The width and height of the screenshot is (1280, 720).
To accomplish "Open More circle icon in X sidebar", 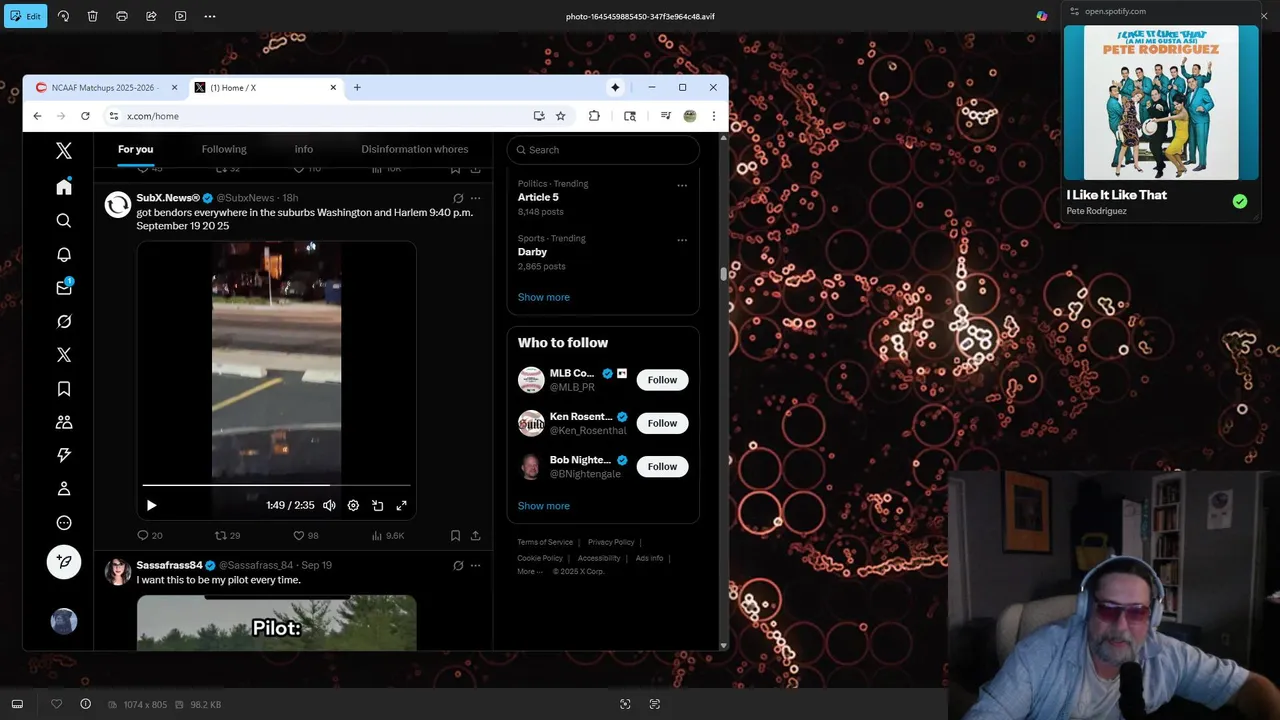I will coord(64,522).
